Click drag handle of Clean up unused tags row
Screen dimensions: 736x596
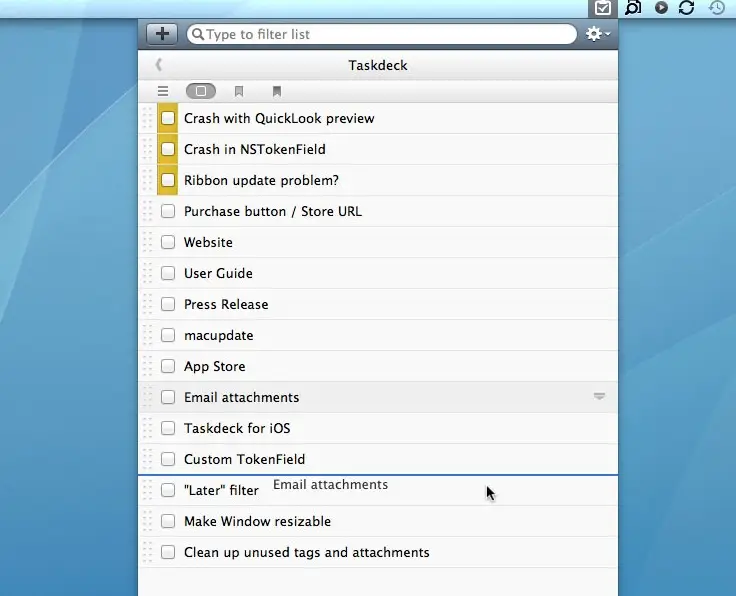(x=147, y=552)
